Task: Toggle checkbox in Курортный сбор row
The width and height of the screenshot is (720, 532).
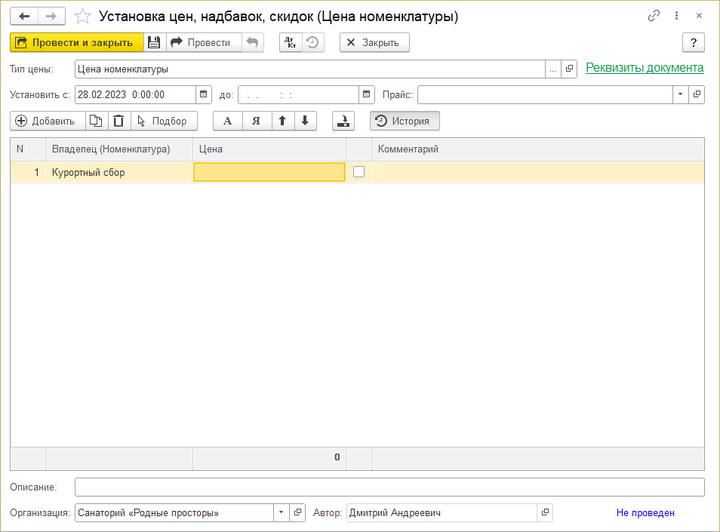Action: point(359,172)
